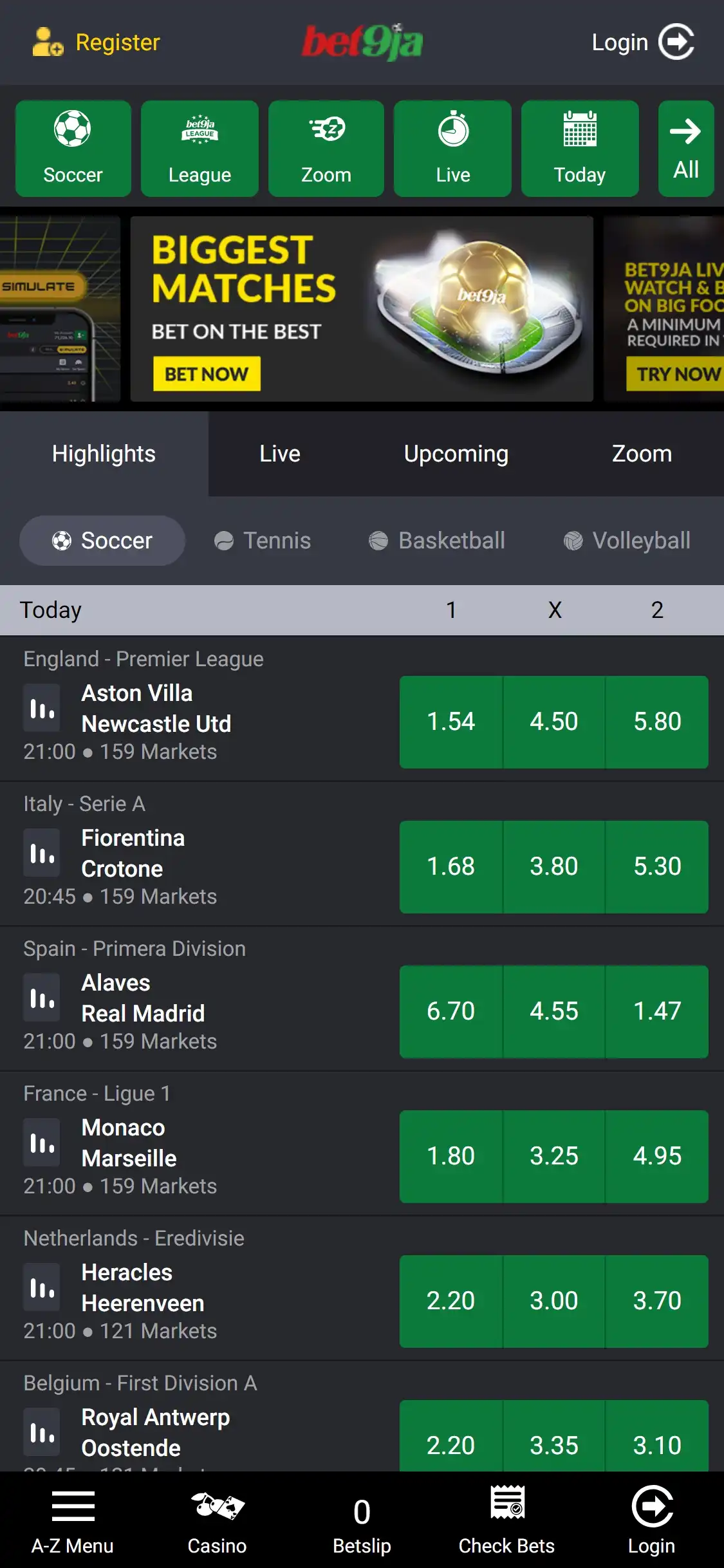
Task: Pick Real Madrid win odds 1.47
Action: (x=657, y=1011)
